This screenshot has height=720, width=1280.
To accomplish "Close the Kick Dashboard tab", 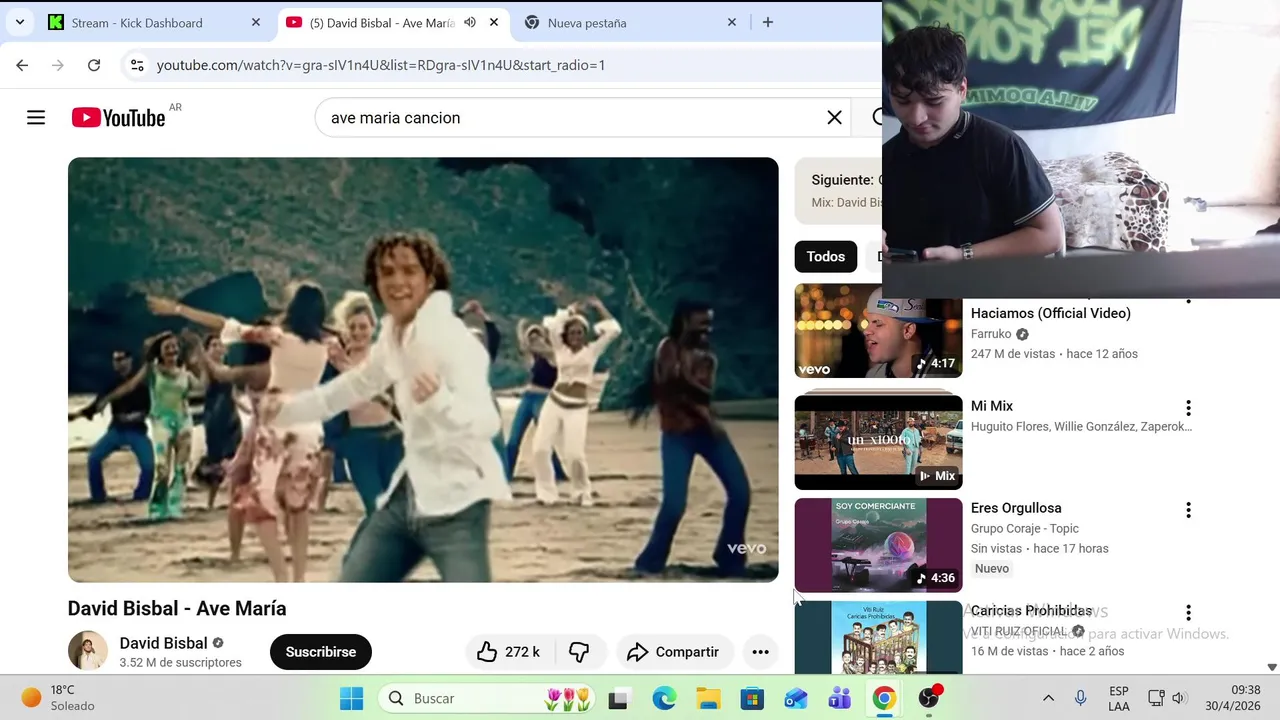I will point(256,22).
